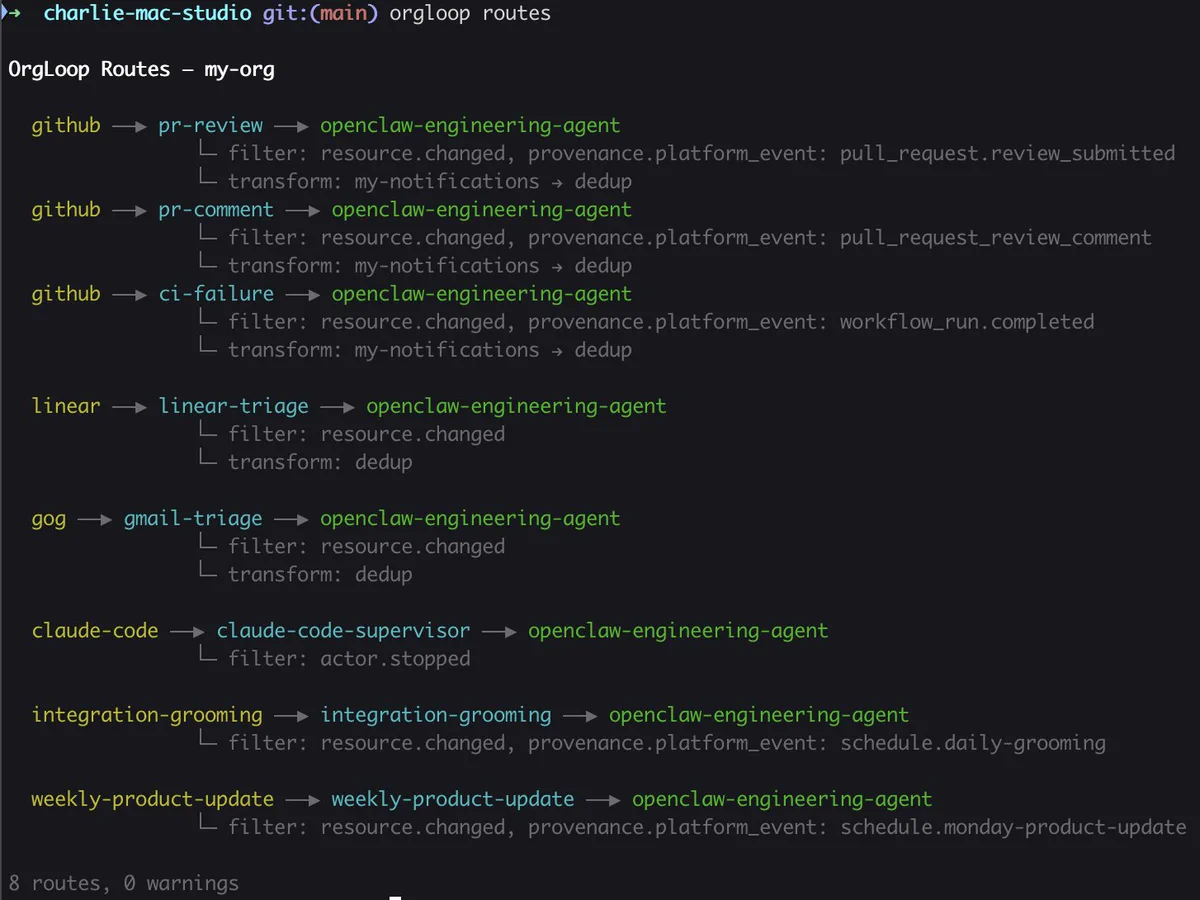Click the charlie-mac-studio prompt hostname

pyautogui.click(x=147, y=14)
